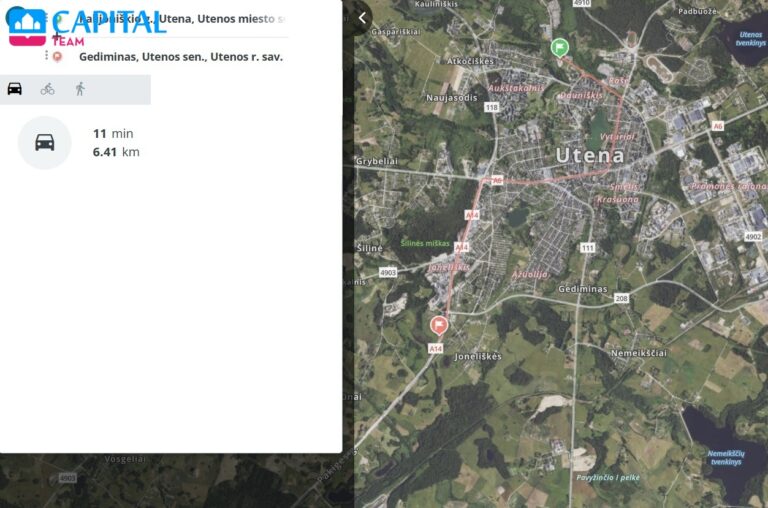This screenshot has width=768, height=508.
Task: Click the red destination flag marker
Action: tap(439, 324)
